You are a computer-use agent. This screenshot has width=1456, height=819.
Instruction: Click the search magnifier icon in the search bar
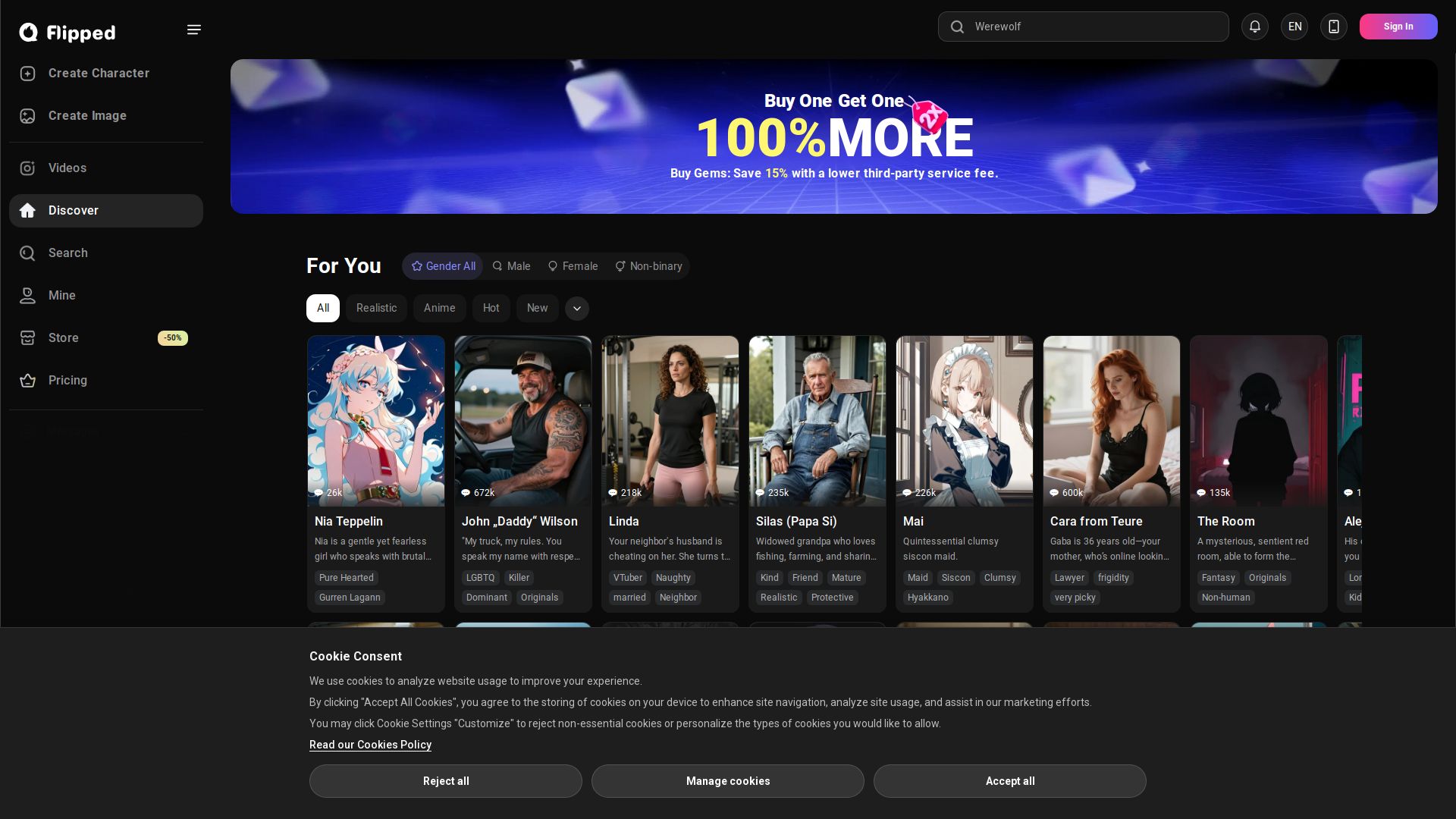tap(957, 27)
